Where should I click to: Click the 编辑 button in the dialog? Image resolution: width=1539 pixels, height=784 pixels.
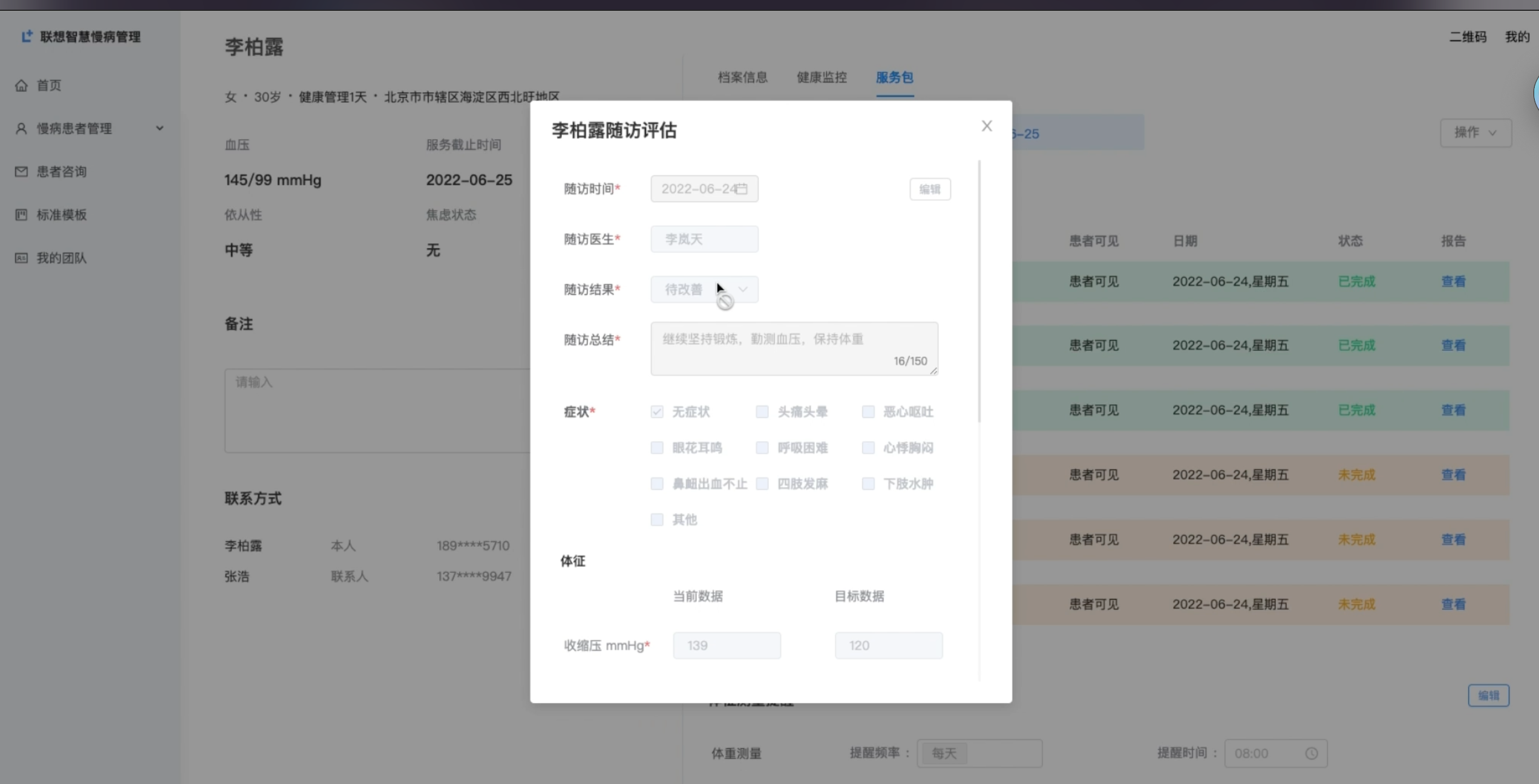930,189
